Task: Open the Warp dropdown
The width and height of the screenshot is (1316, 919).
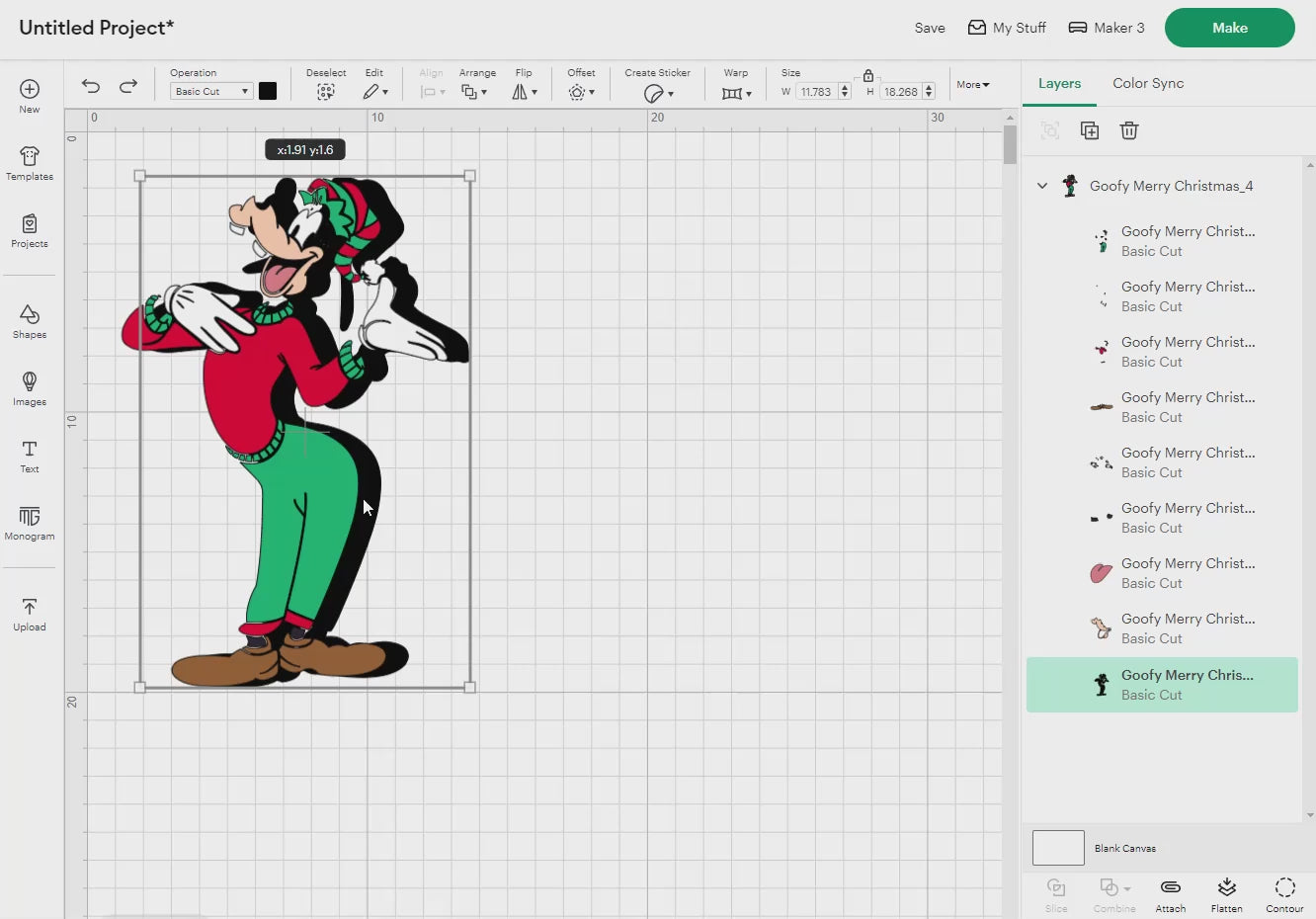Action: click(x=737, y=93)
